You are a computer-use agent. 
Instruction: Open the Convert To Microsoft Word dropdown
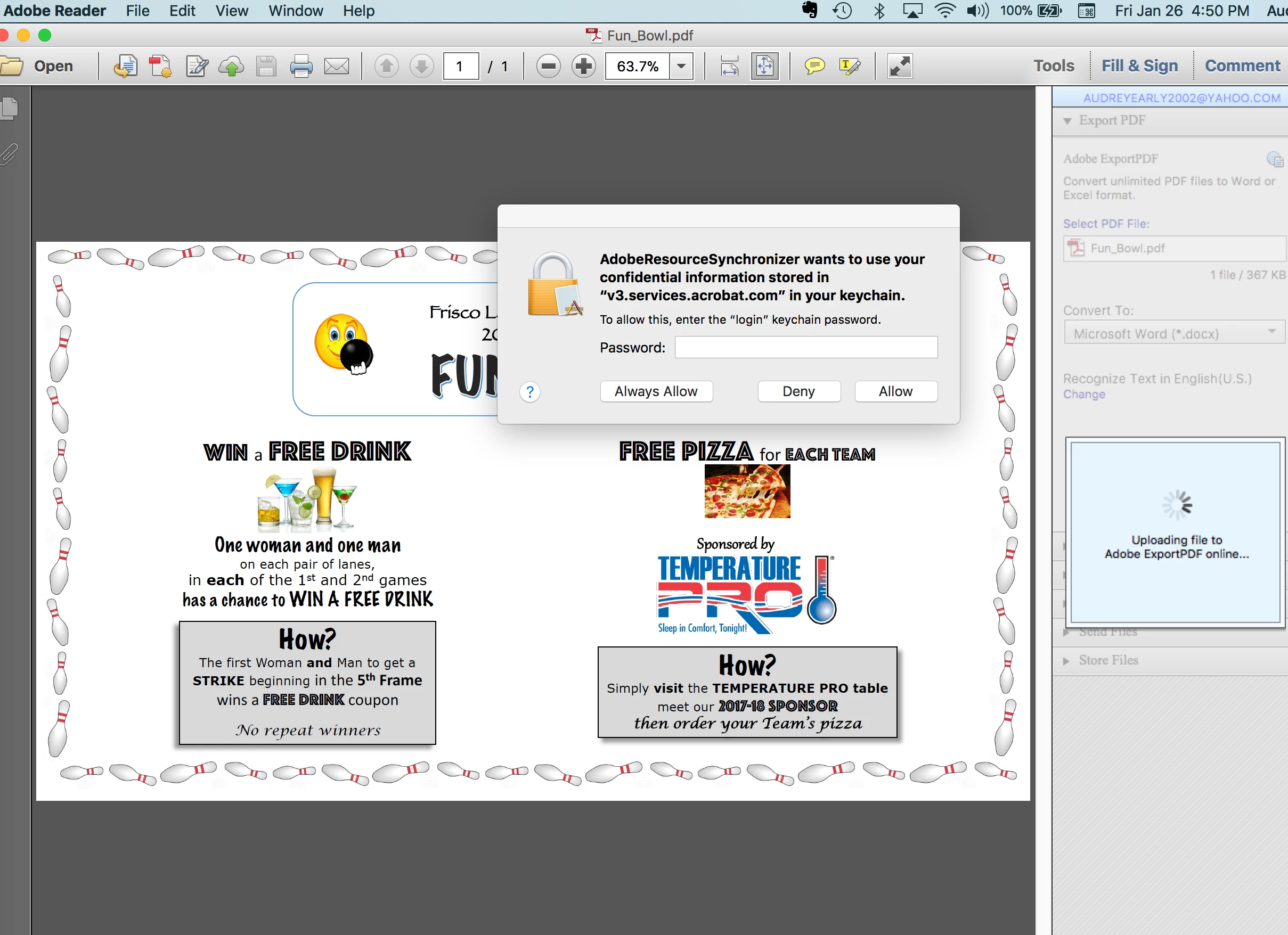1174,333
